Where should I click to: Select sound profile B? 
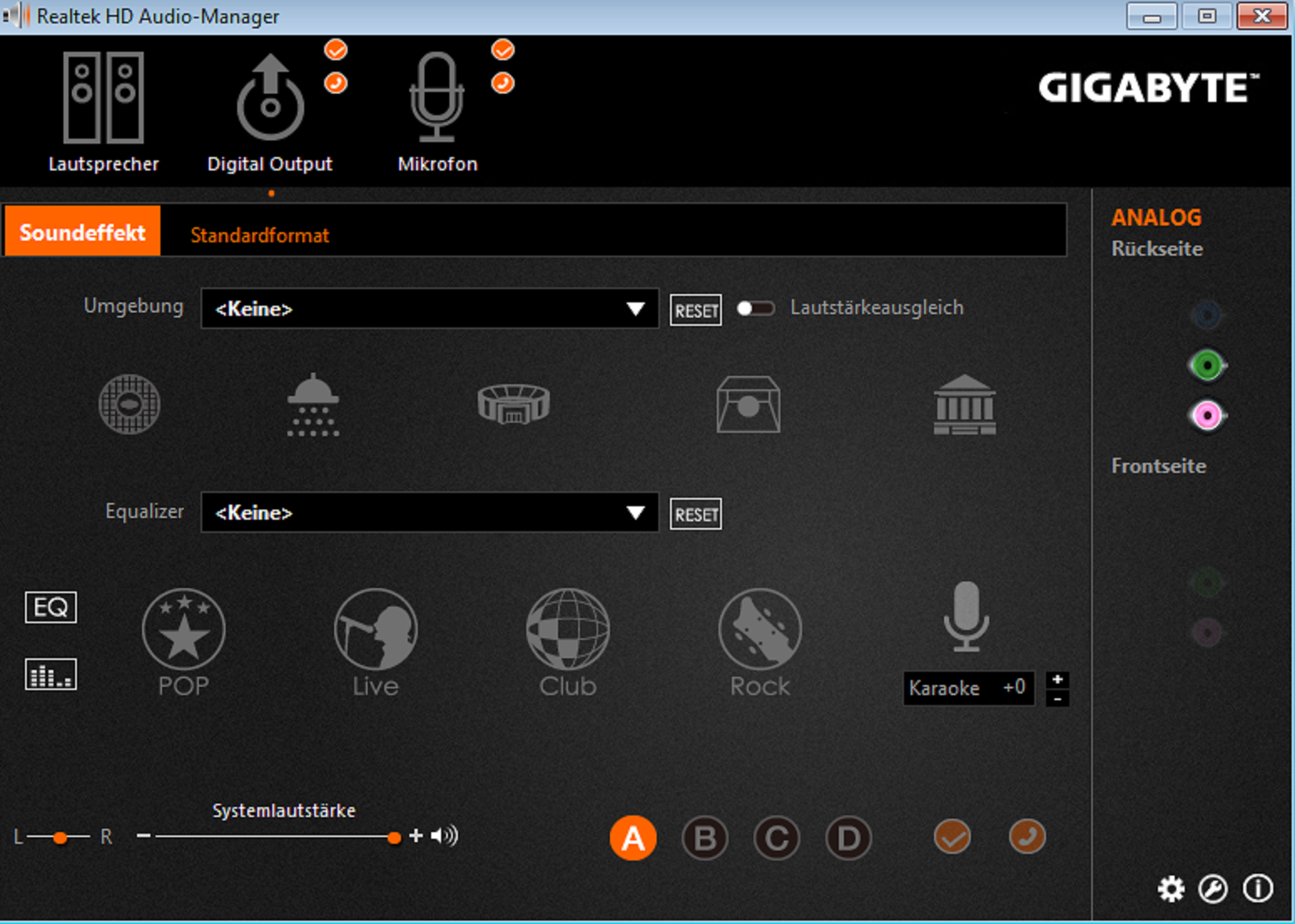click(705, 838)
